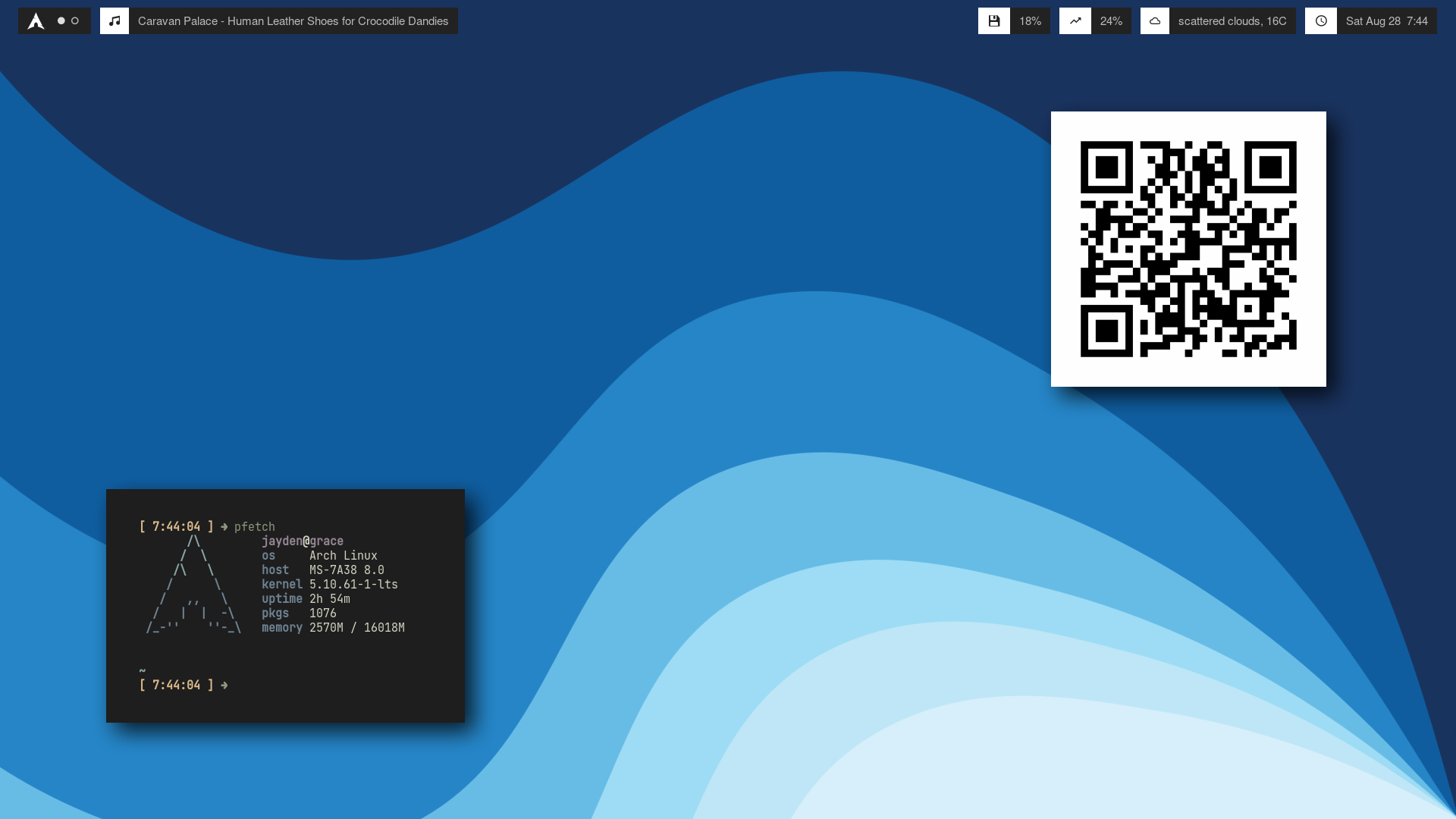Screen dimensions: 1456x819
Task: Click the 18% disk usage label
Action: click(1030, 21)
